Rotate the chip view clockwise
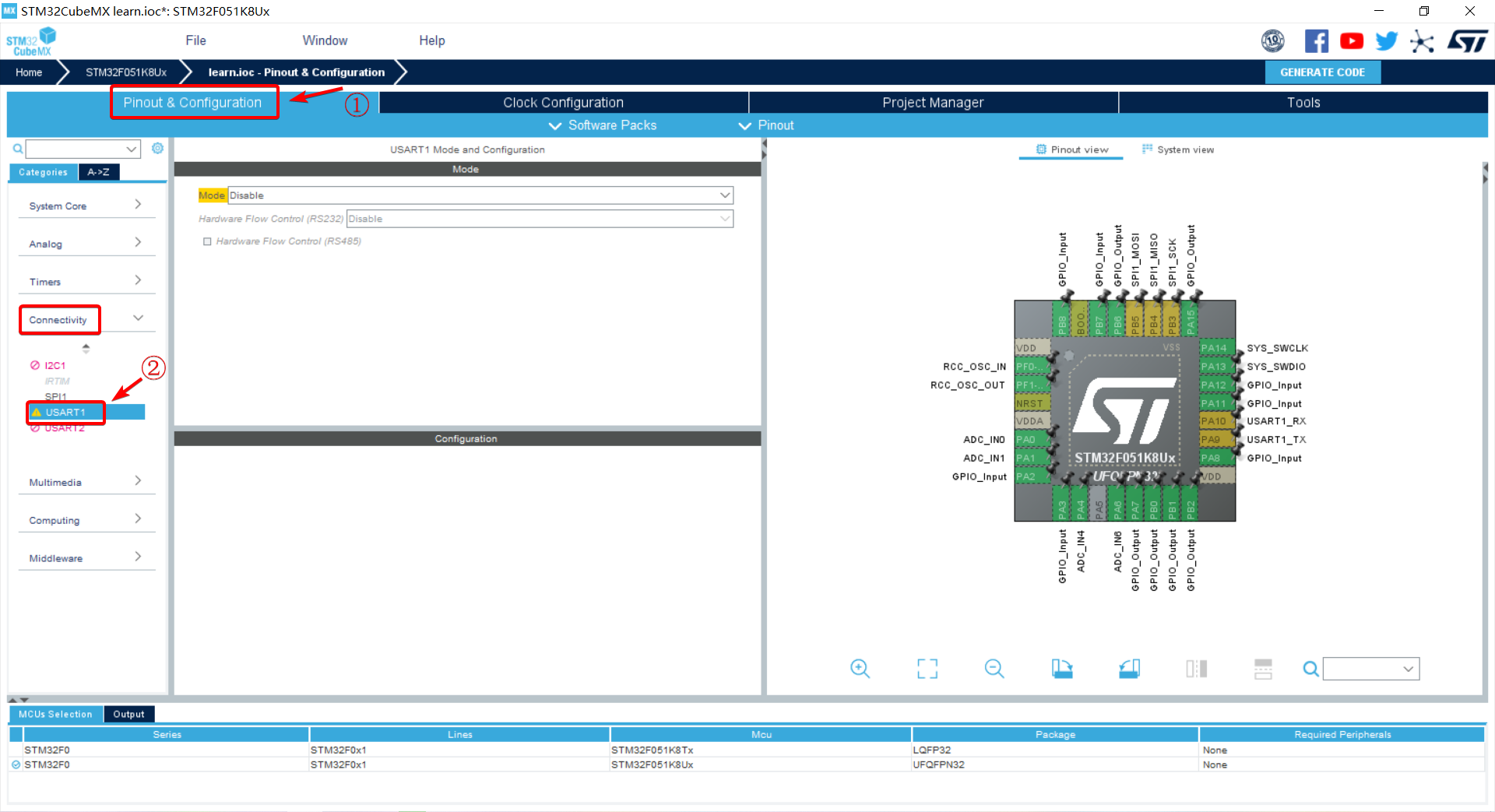1495x812 pixels. (x=1062, y=668)
